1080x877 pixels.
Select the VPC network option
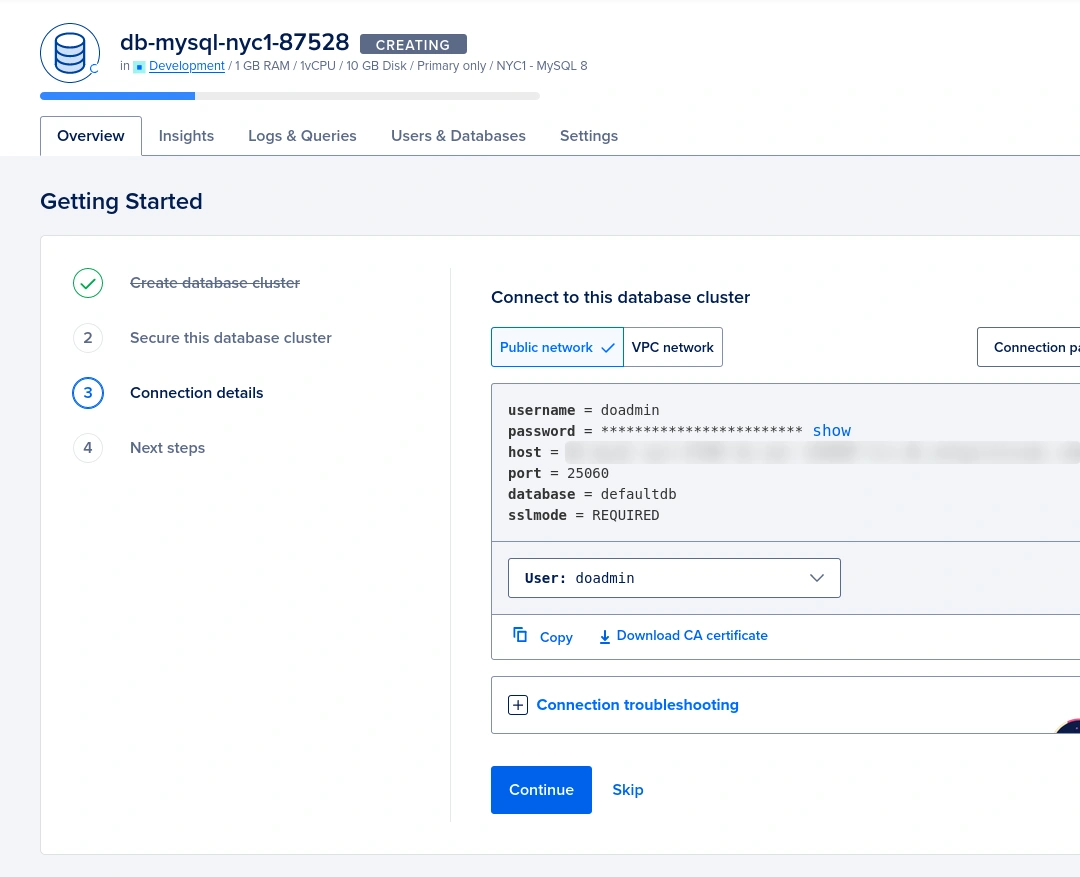click(x=673, y=347)
